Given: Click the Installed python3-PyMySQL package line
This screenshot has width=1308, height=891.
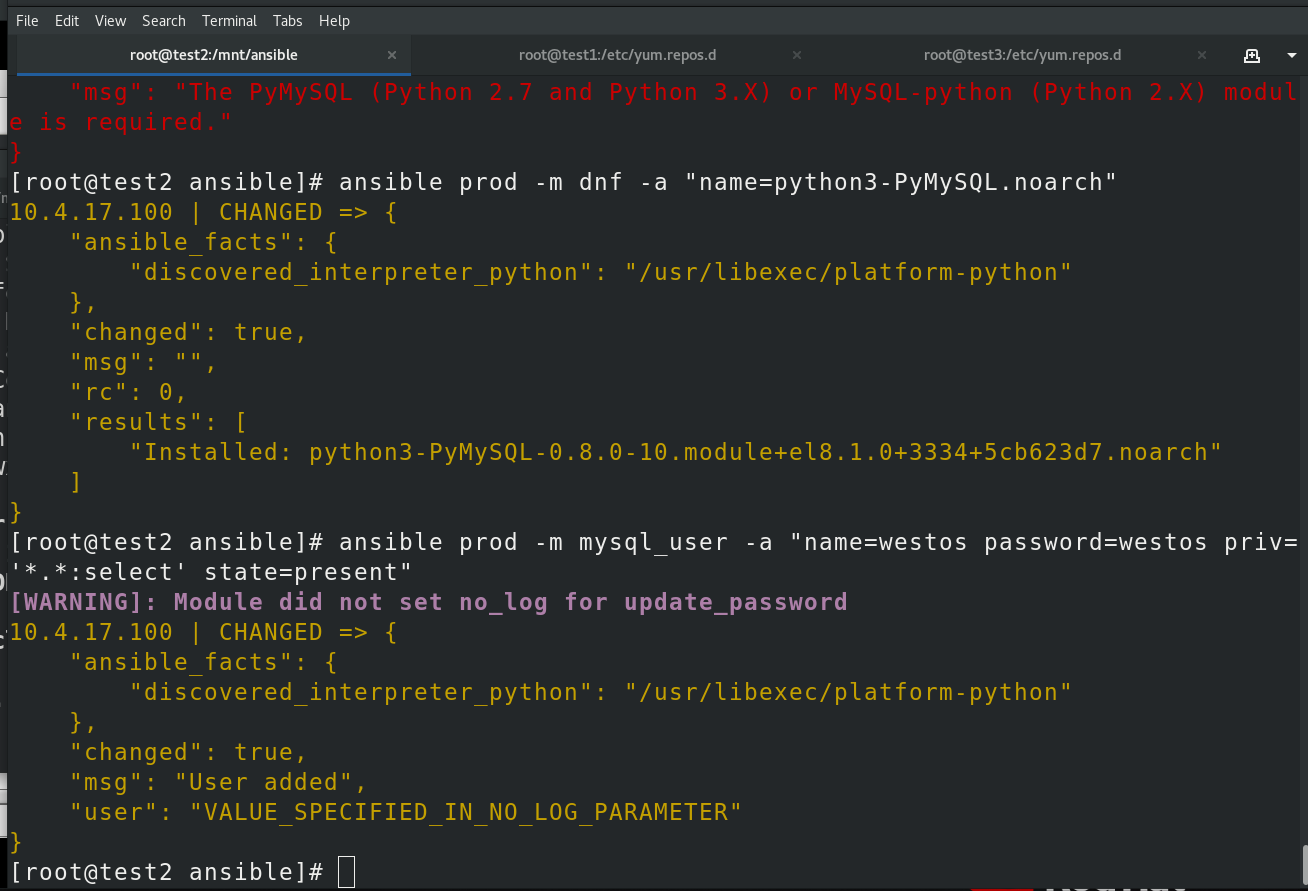Looking at the screenshot, I should point(676,452).
